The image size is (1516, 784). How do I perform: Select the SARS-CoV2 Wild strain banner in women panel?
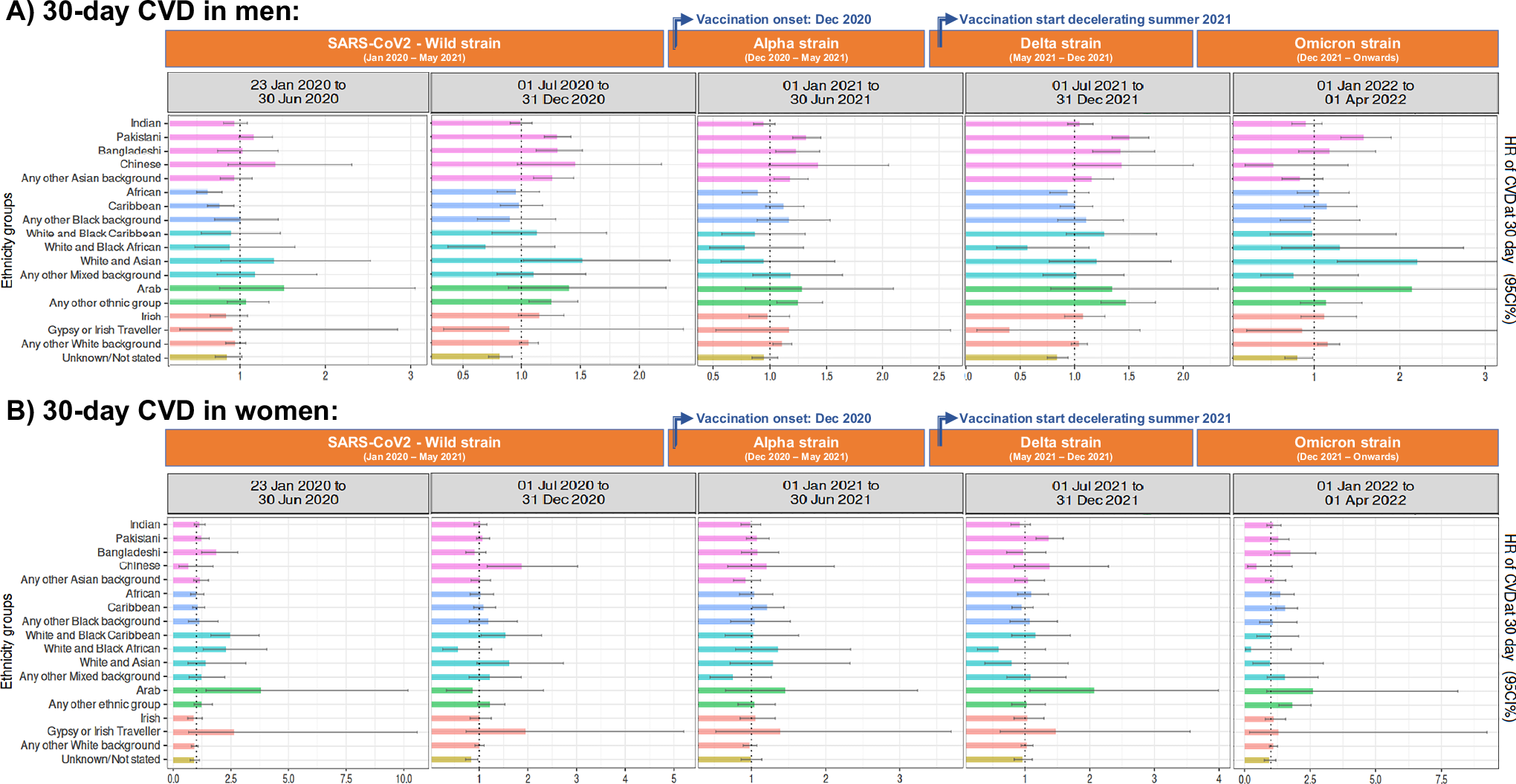tap(414, 448)
